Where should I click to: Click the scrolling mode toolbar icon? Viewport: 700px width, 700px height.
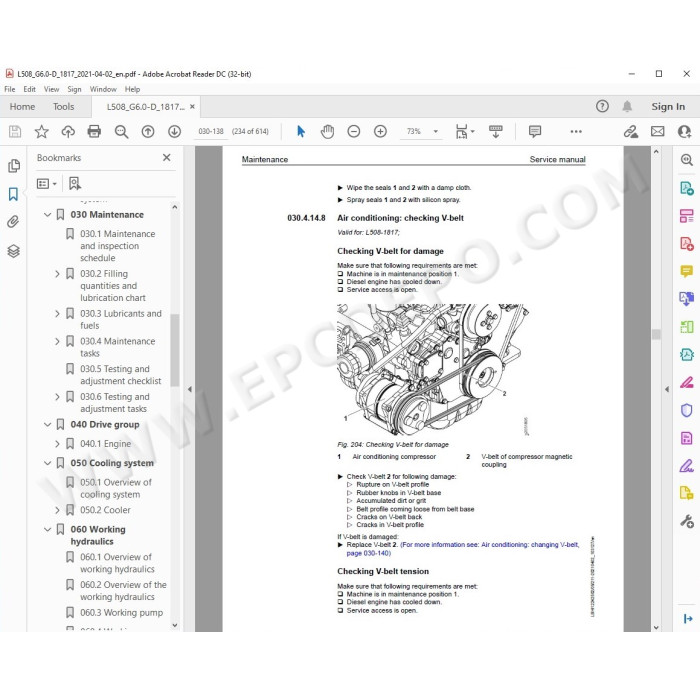[496, 131]
